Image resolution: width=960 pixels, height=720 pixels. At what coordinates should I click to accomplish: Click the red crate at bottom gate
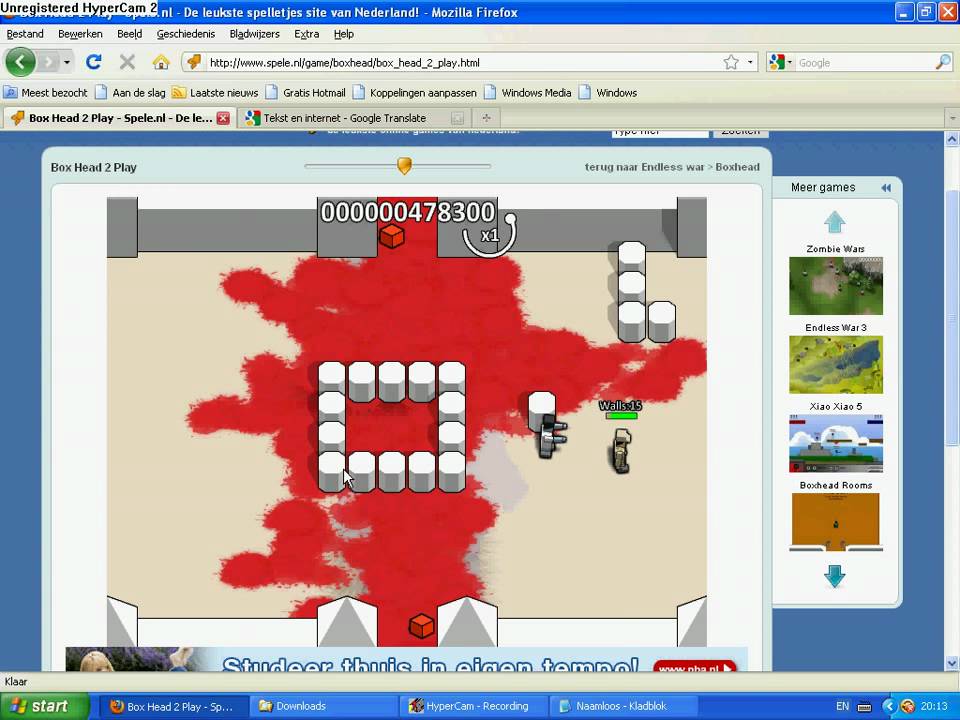tap(421, 626)
